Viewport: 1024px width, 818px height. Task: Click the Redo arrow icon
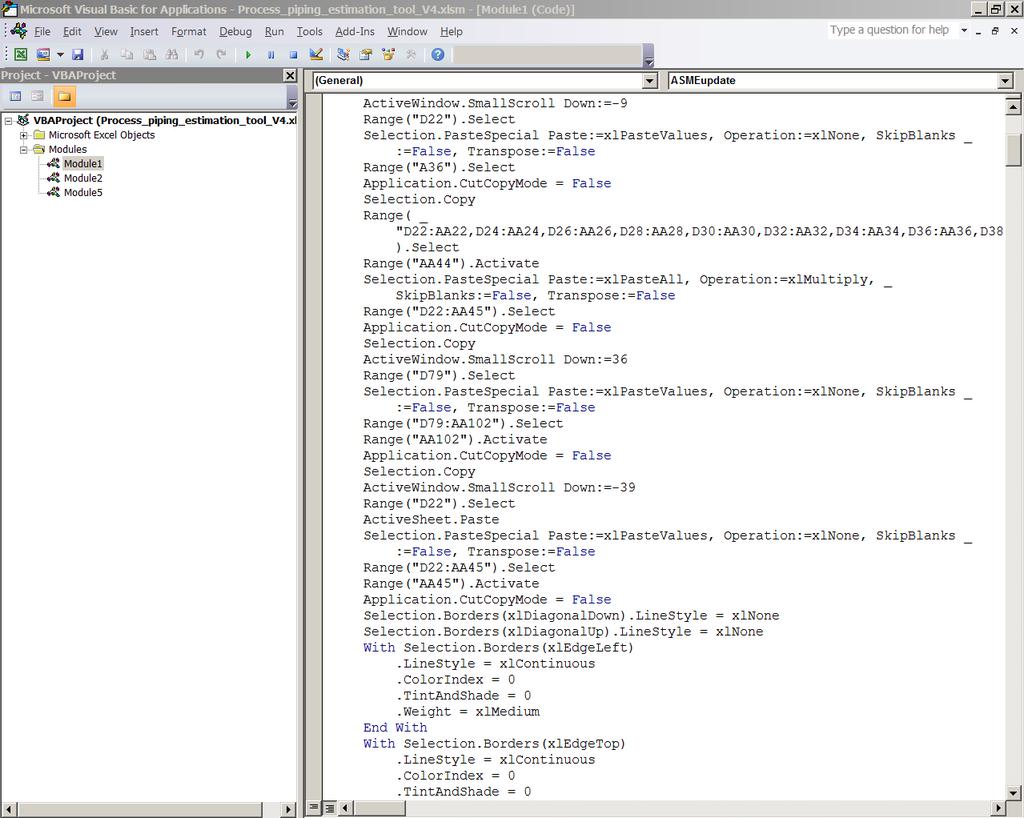point(221,55)
